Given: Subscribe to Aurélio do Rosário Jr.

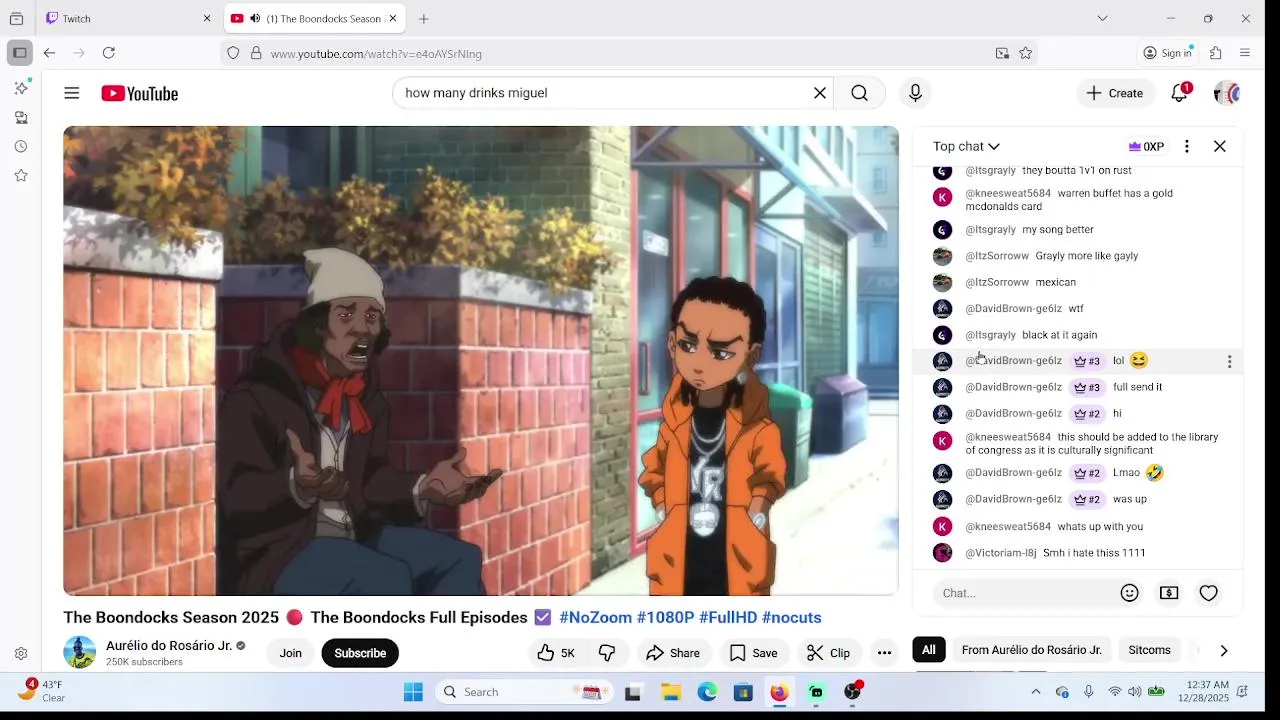Looking at the screenshot, I should coord(360,653).
